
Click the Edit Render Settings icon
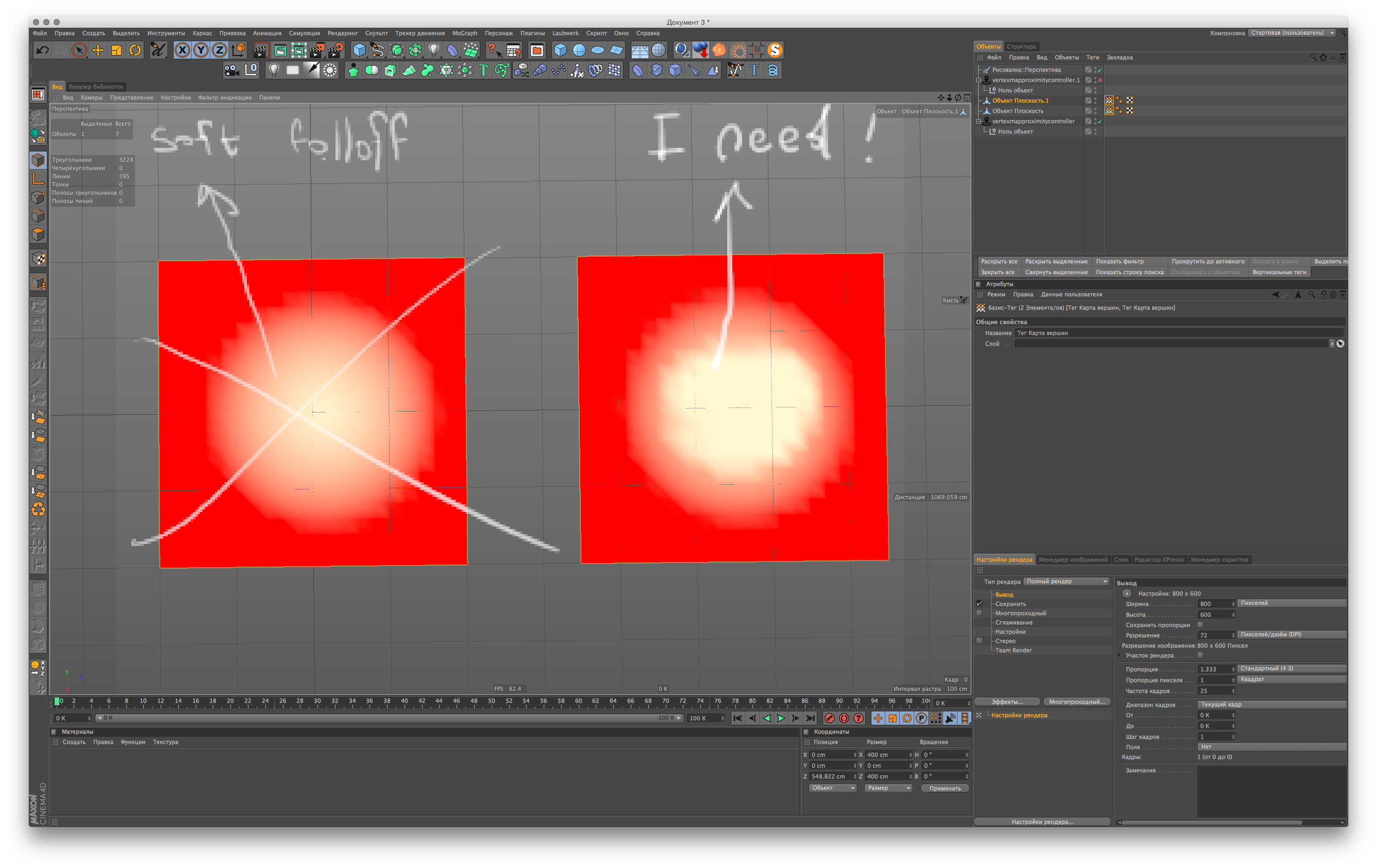tap(335, 50)
